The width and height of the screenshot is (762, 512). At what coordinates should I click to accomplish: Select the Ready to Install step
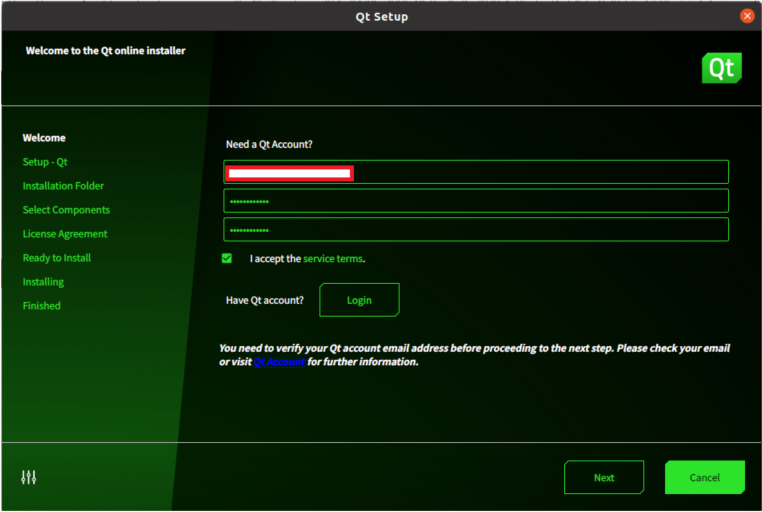click(56, 258)
